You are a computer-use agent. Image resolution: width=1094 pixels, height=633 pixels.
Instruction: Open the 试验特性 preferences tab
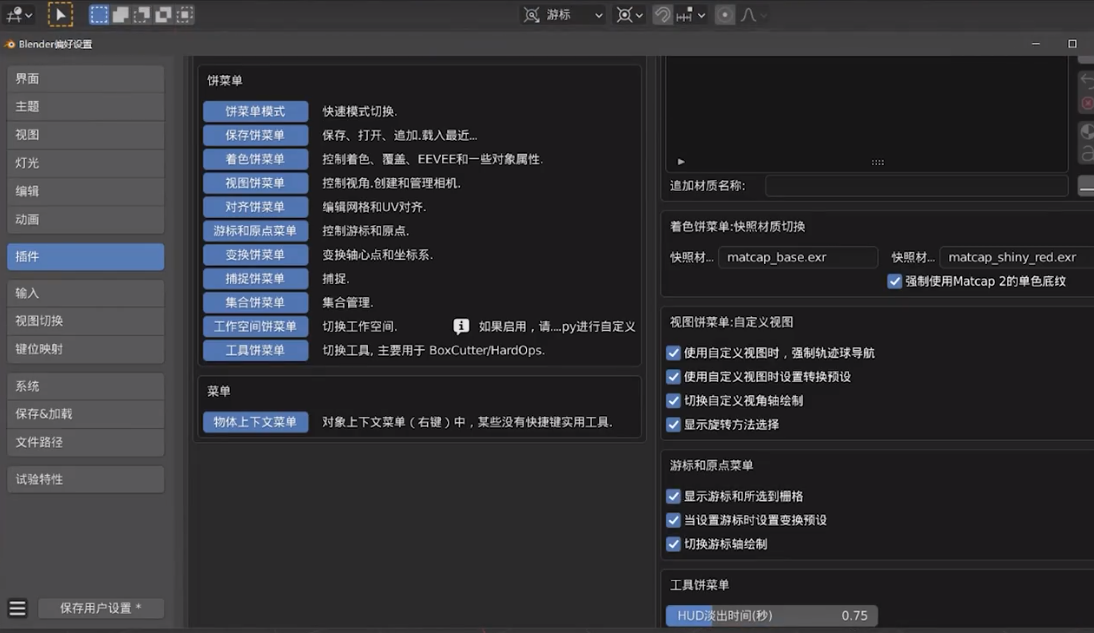click(86, 479)
